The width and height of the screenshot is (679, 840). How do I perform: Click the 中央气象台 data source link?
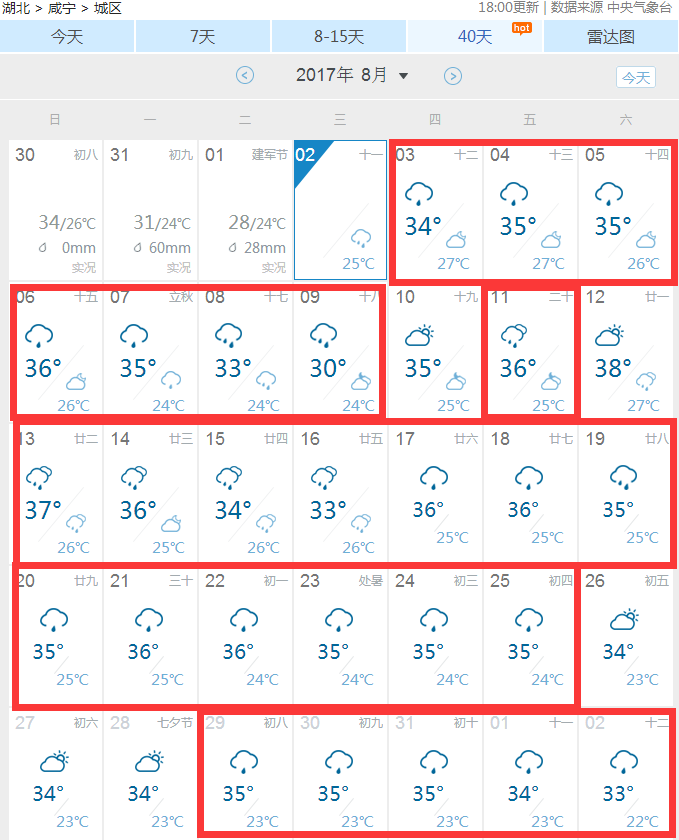click(639, 8)
